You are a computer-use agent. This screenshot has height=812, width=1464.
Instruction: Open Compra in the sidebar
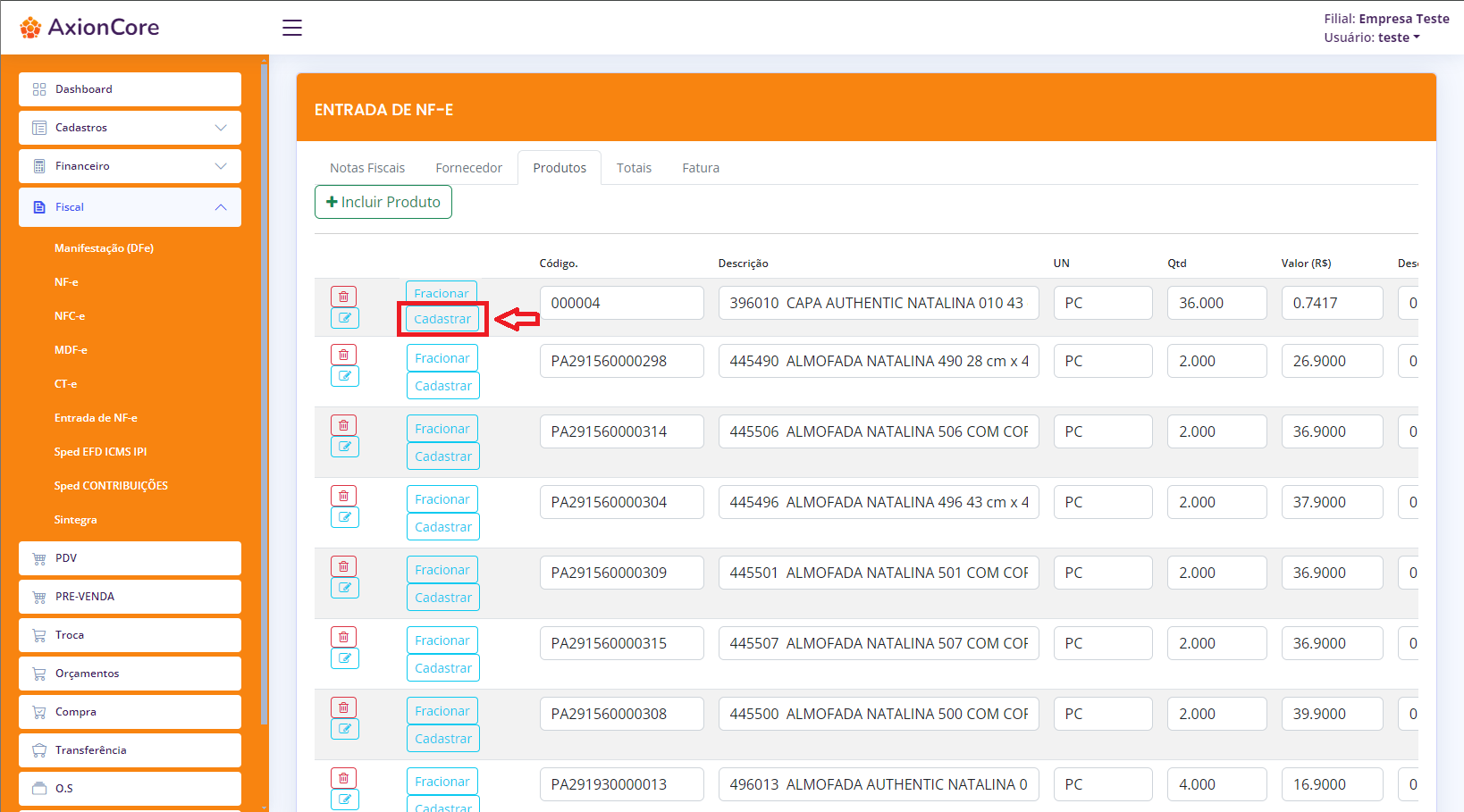[130, 712]
